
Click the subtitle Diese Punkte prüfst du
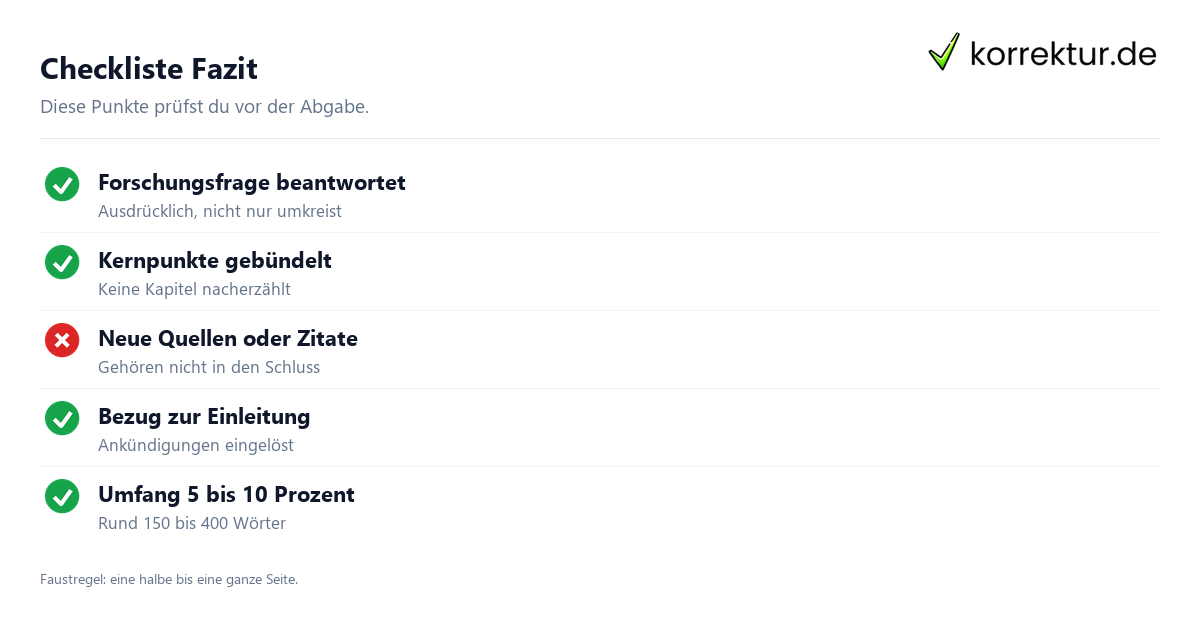[205, 107]
